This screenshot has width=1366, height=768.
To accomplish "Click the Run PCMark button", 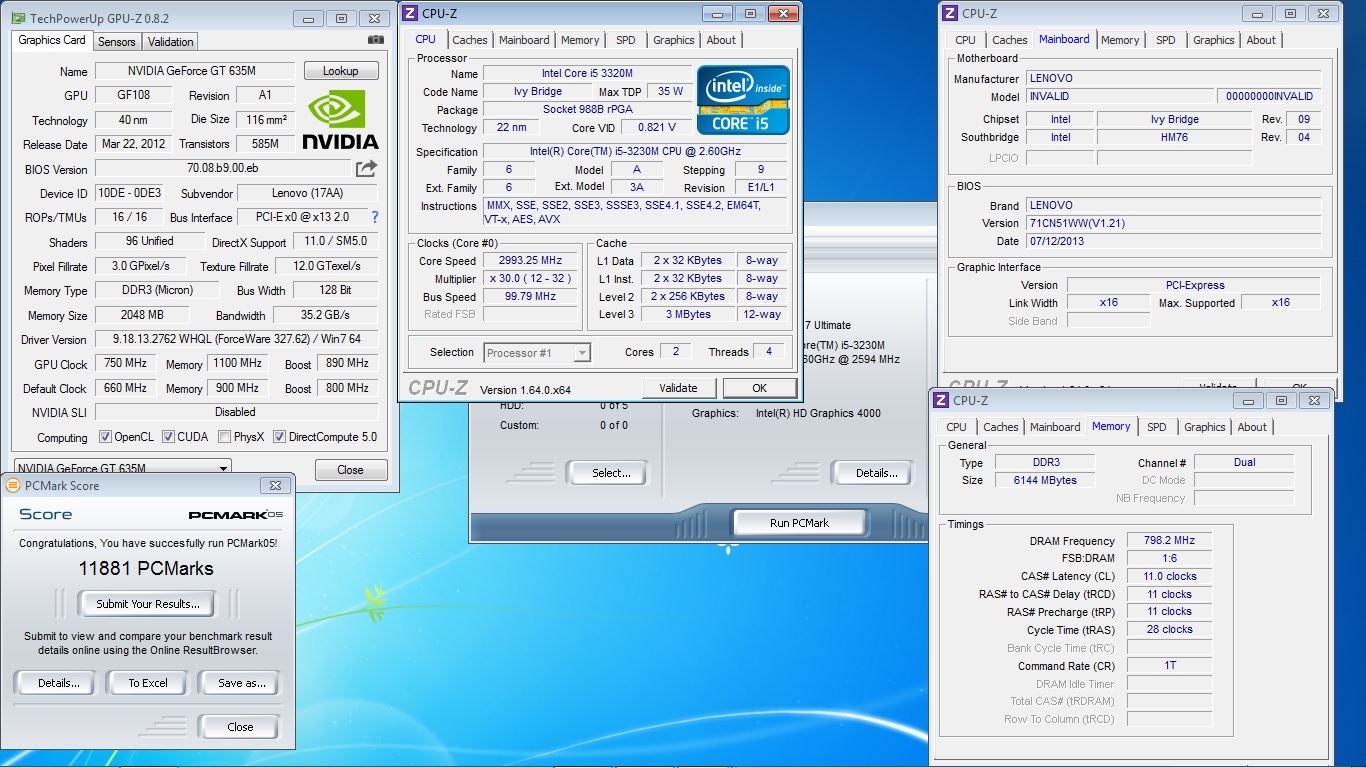I will (x=800, y=523).
